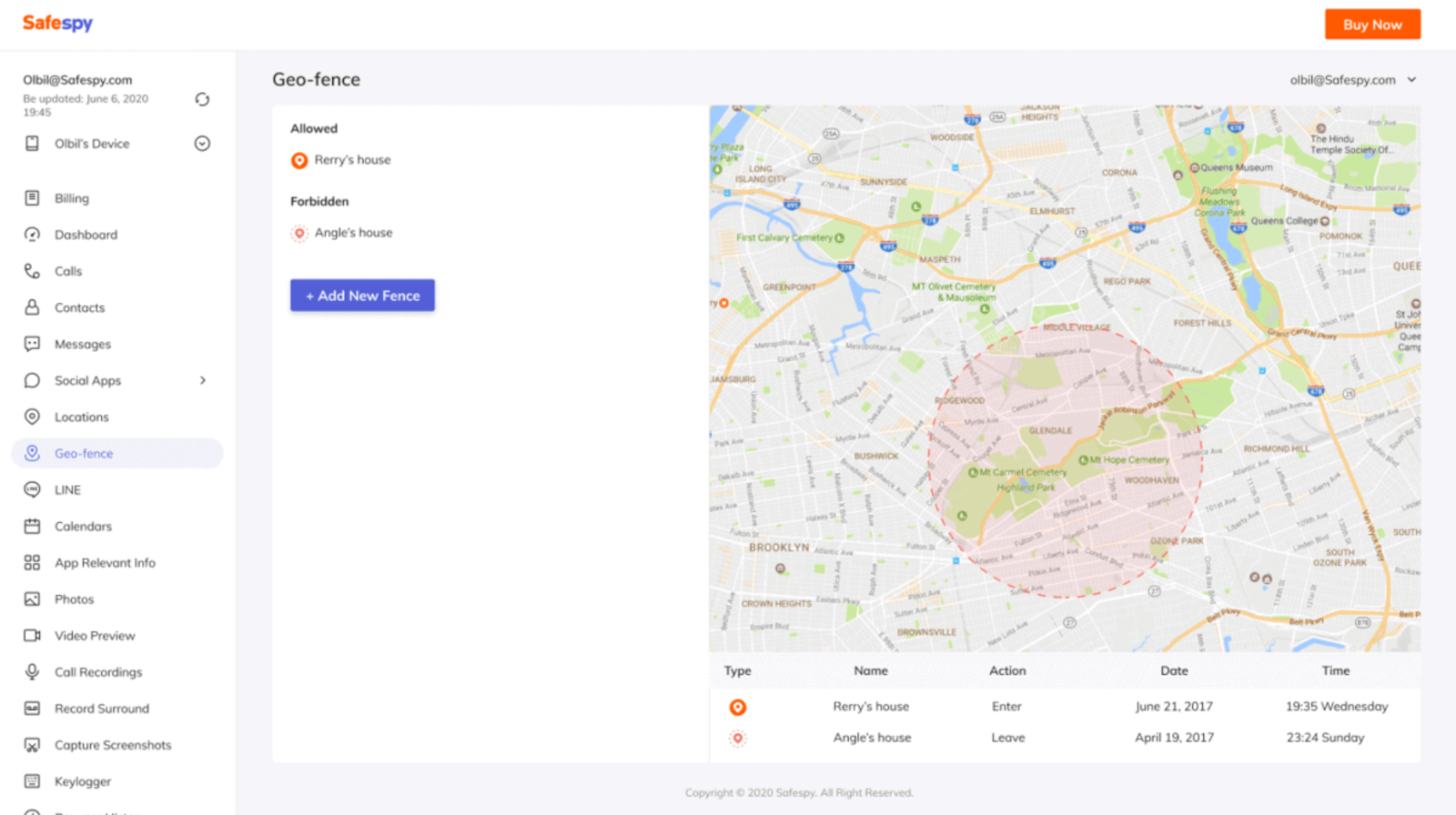Select the Call Recordings microphone icon
1456x815 pixels.
tap(32, 671)
